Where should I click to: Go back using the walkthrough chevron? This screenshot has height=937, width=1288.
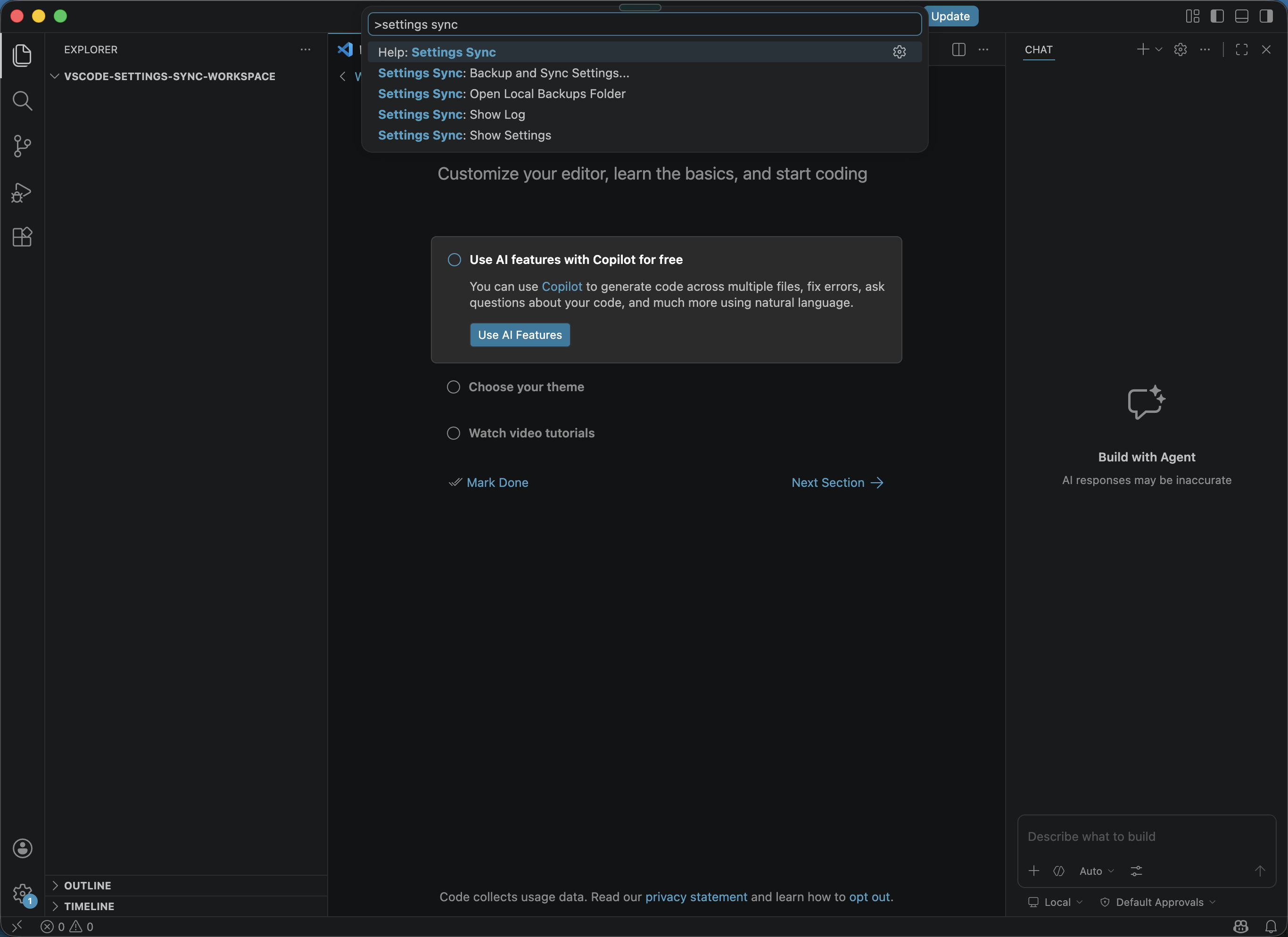[x=342, y=76]
